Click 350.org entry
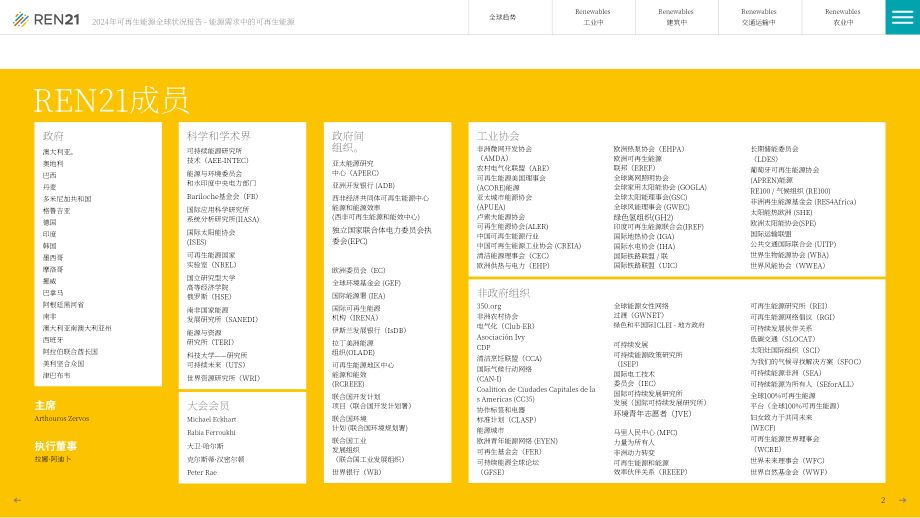Viewport: 920px width, 518px height. click(489, 306)
